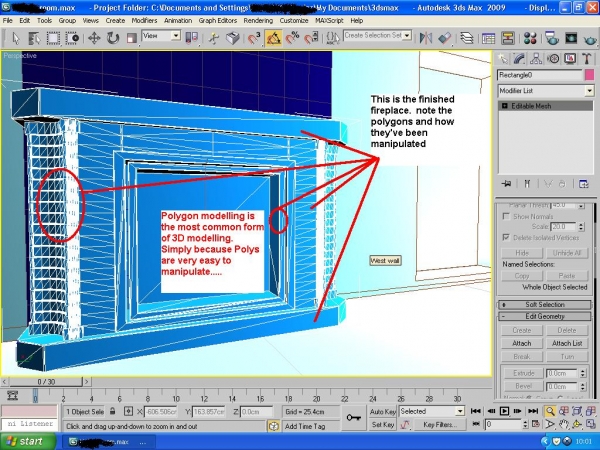Switch to Utilities command panel tab
600x450 pixels.
click(586, 59)
